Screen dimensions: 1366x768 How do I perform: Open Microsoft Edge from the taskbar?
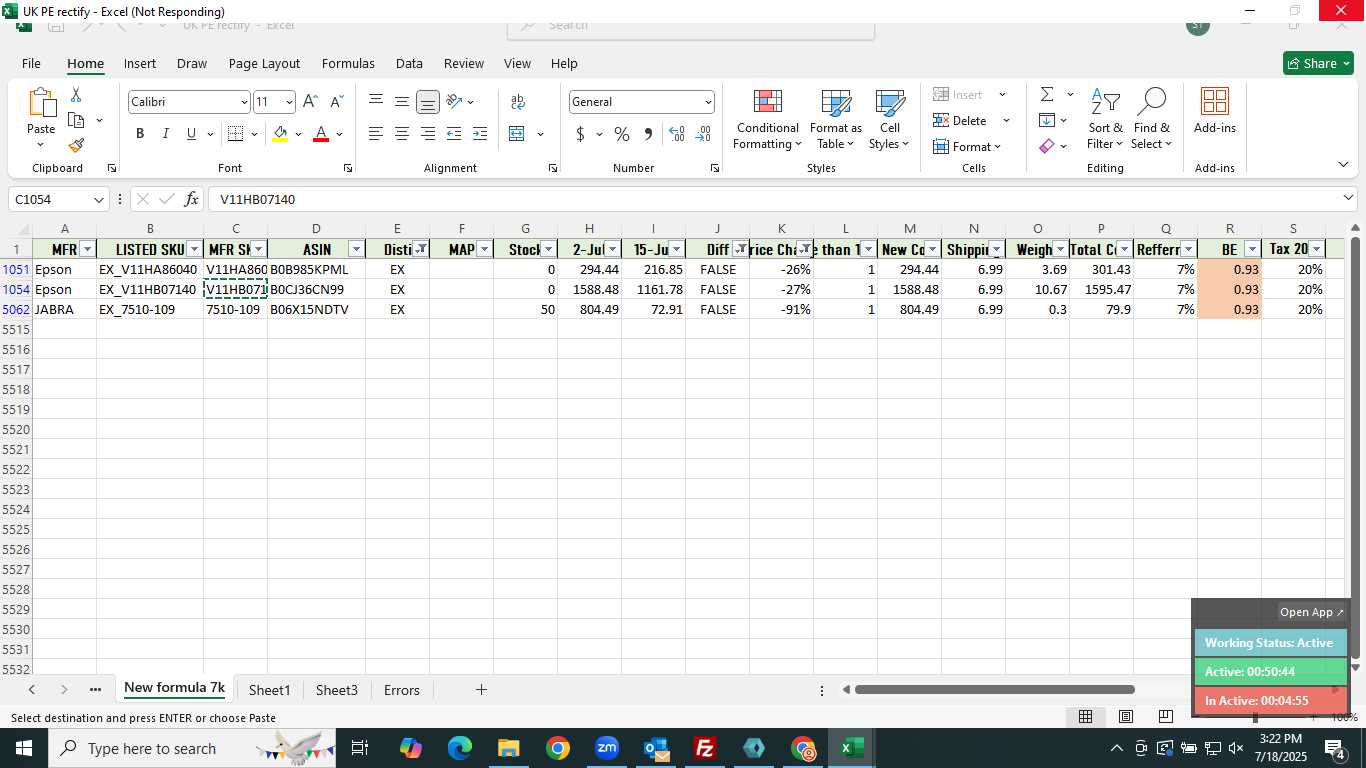(x=459, y=748)
